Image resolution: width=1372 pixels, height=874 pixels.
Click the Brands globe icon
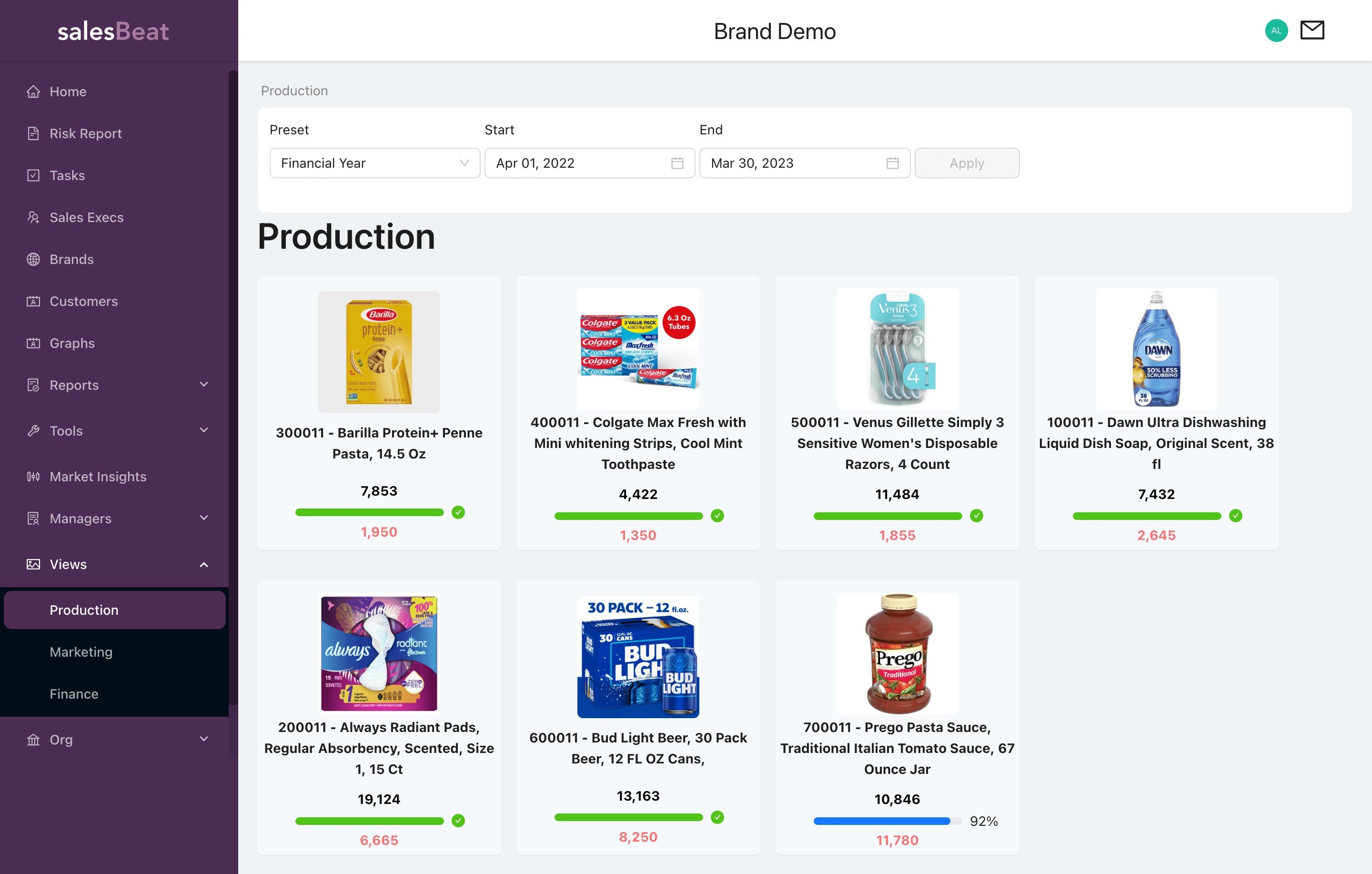click(x=34, y=259)
